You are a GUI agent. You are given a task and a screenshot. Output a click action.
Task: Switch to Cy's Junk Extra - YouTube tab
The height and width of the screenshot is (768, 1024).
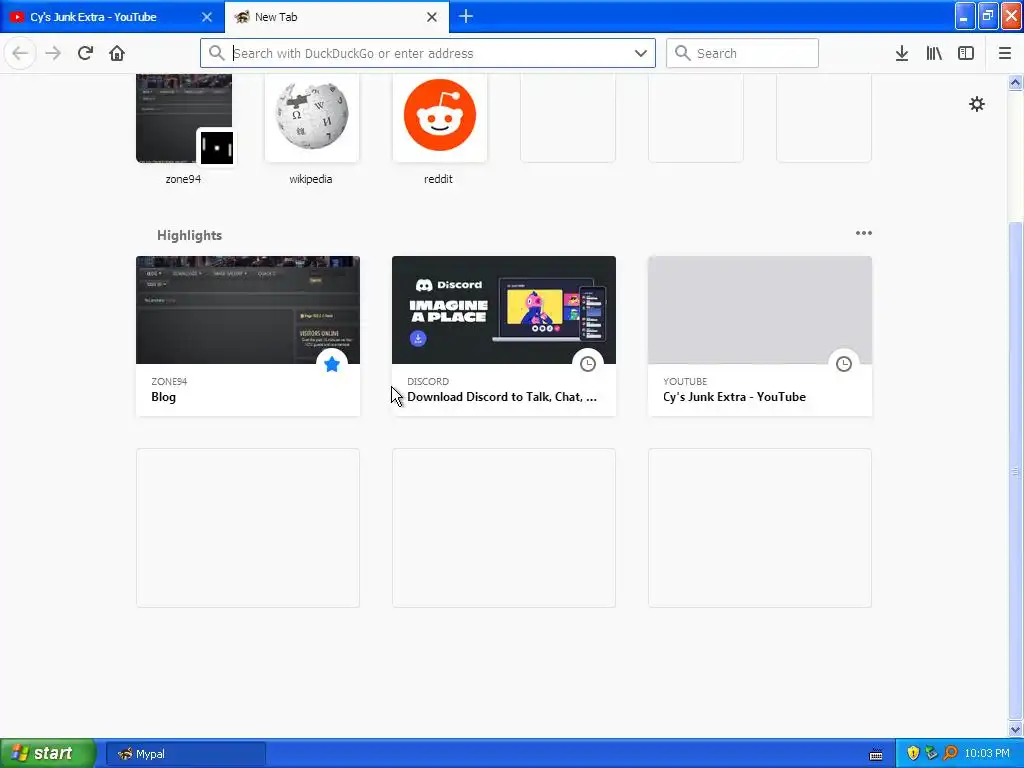tap(112, 17)
